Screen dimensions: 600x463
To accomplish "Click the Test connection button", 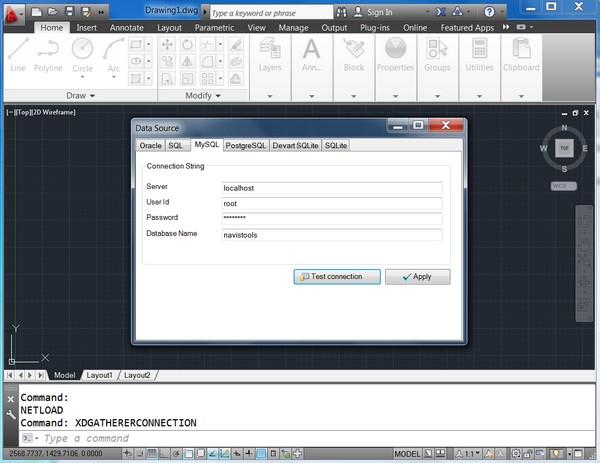I will 337,277.
